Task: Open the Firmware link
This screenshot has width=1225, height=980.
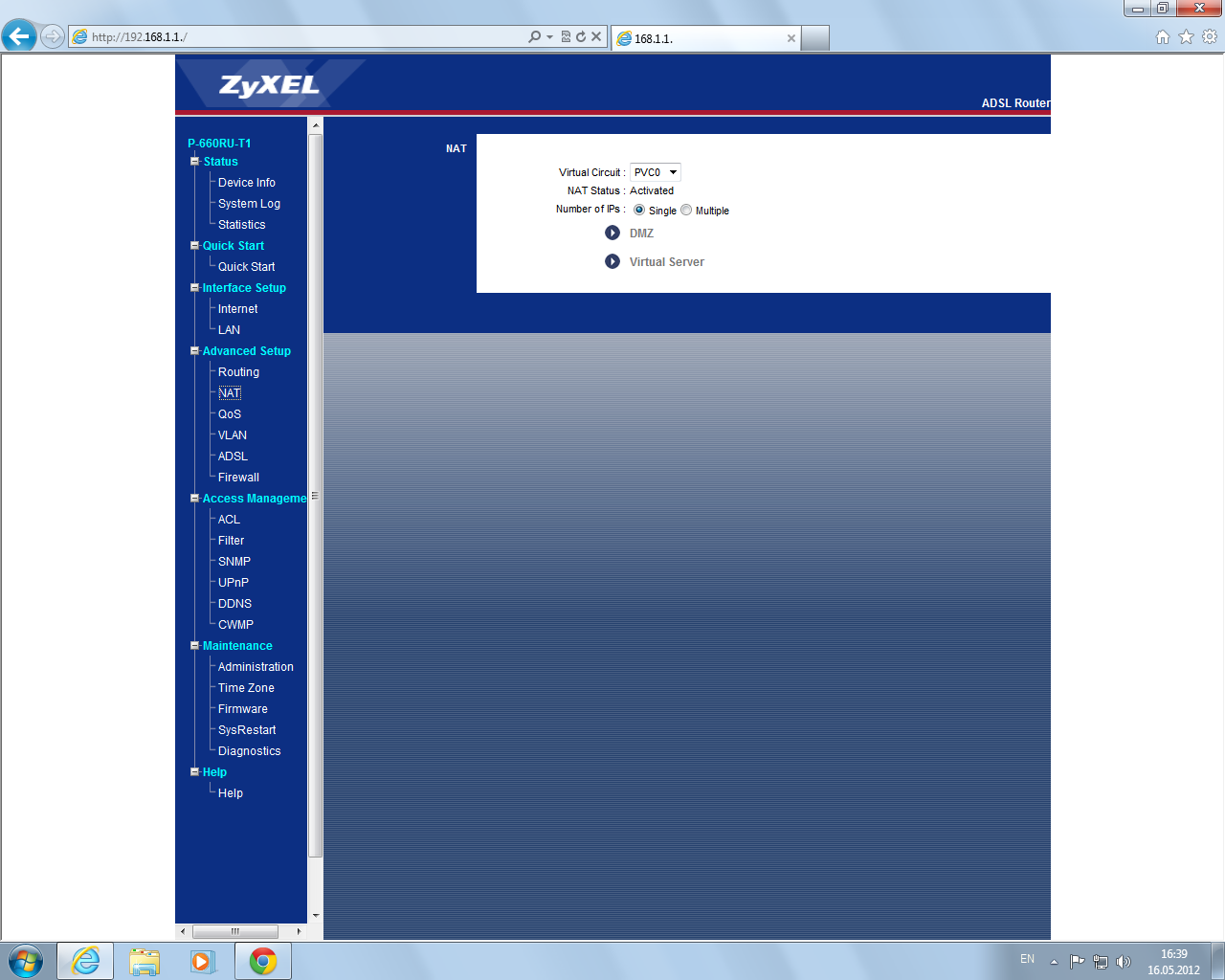Action: (x=243, y=709)
